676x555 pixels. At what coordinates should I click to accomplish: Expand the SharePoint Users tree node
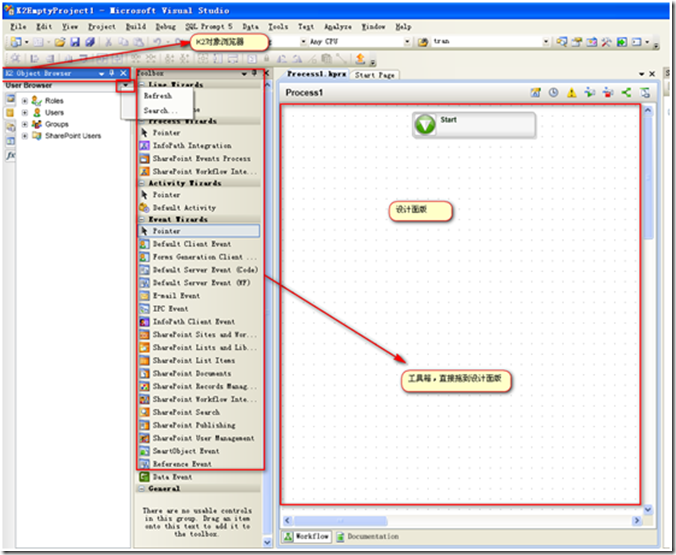click(25, 136)
